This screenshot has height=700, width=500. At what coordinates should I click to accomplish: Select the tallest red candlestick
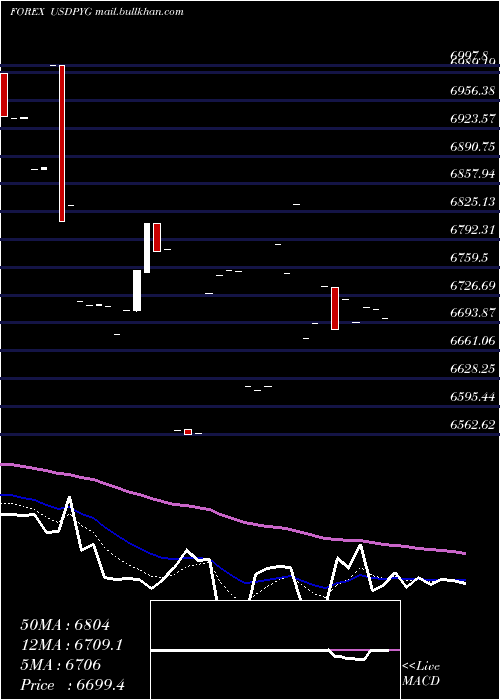click(x=62, y=143)
